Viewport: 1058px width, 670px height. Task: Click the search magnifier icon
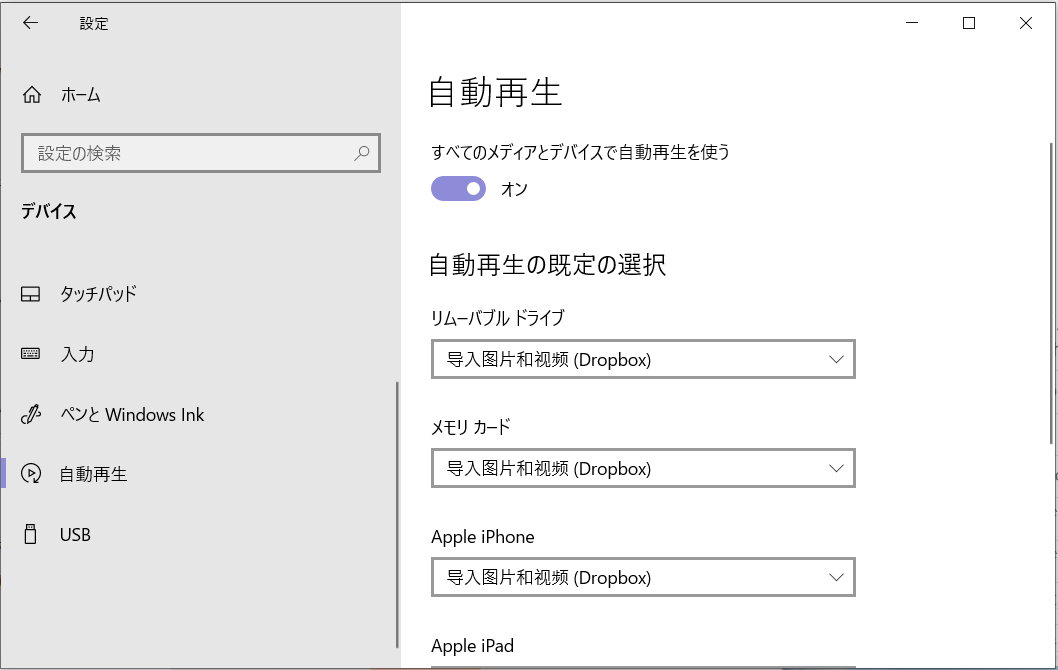point(362,154)
